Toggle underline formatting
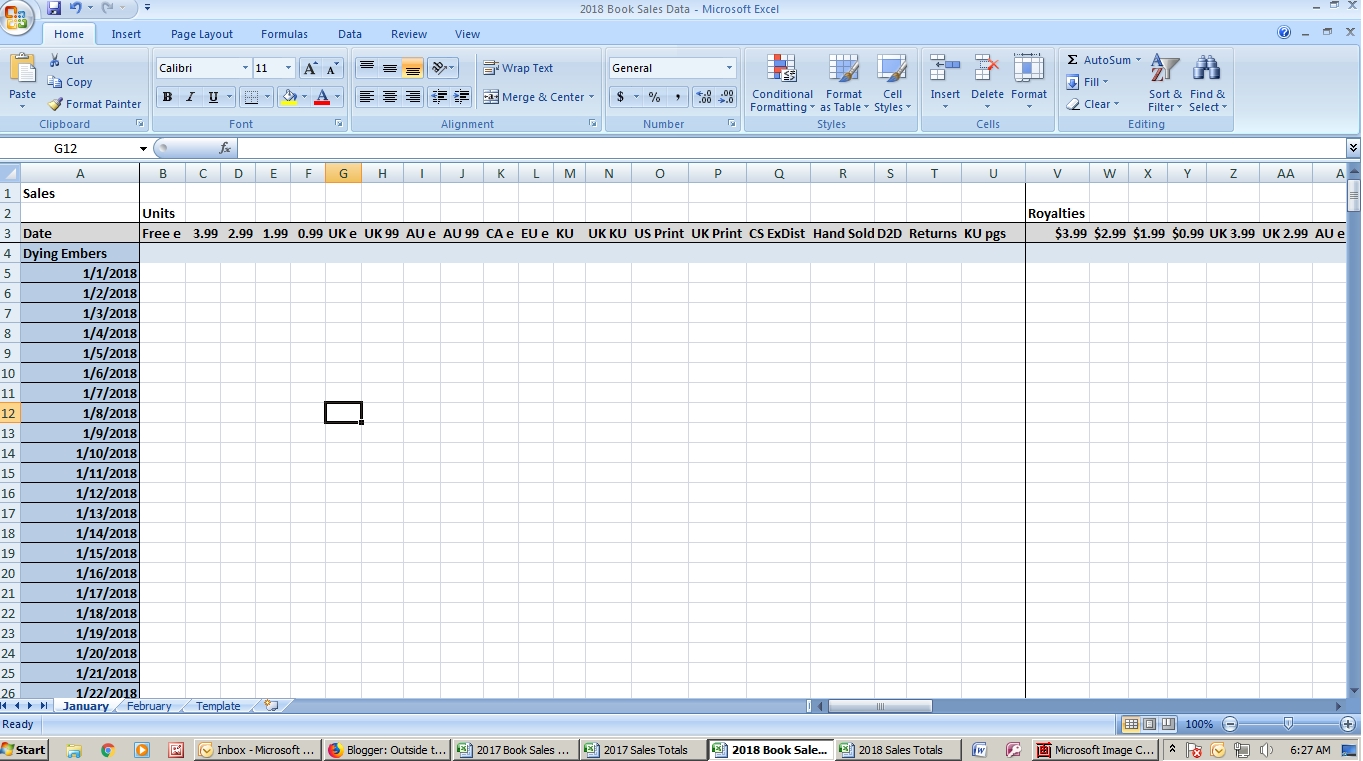The width and height of the screenshot is (1363, 761). click(213, 97)
